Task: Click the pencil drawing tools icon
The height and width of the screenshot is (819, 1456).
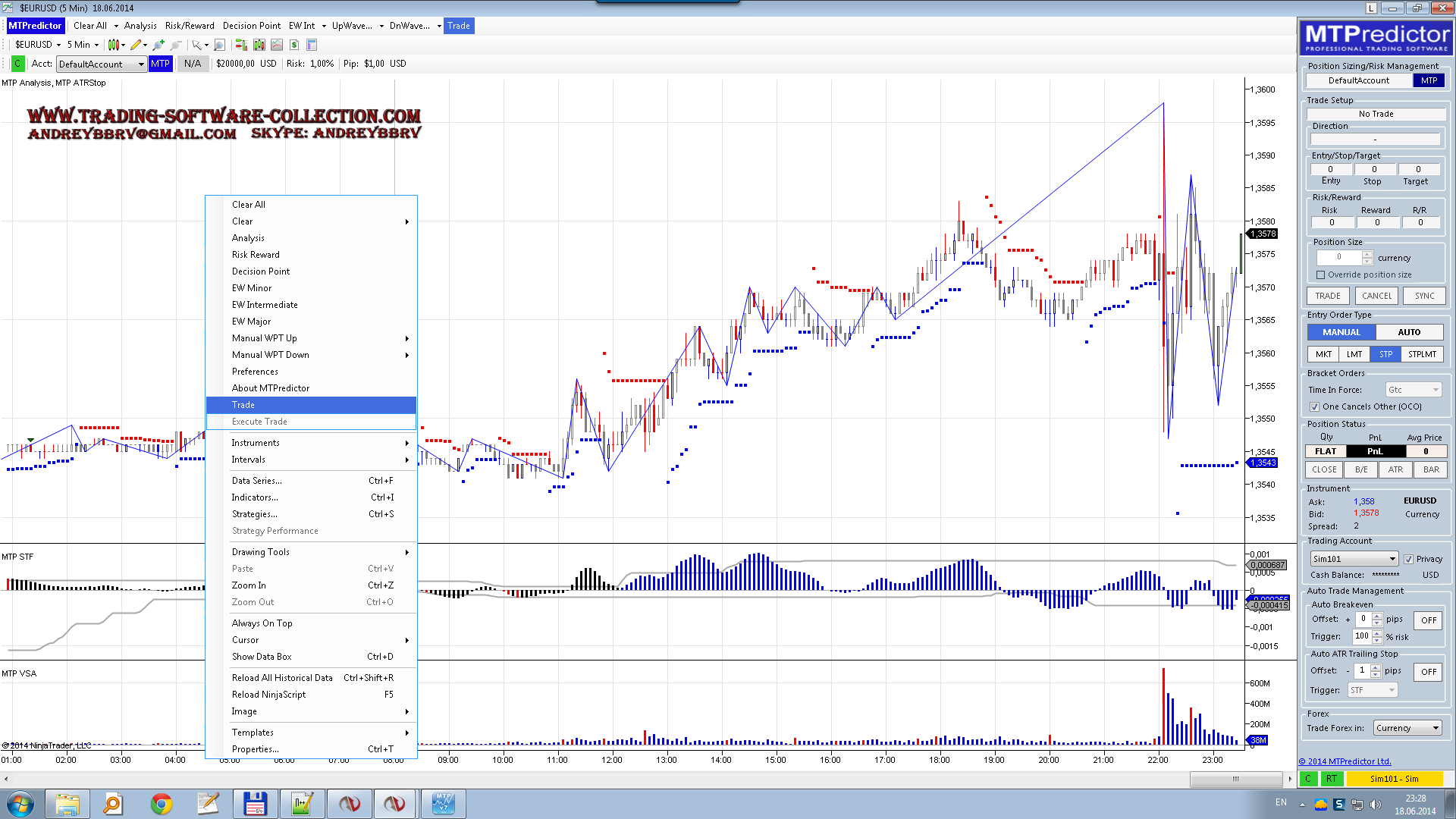Action: click(136, 45)
